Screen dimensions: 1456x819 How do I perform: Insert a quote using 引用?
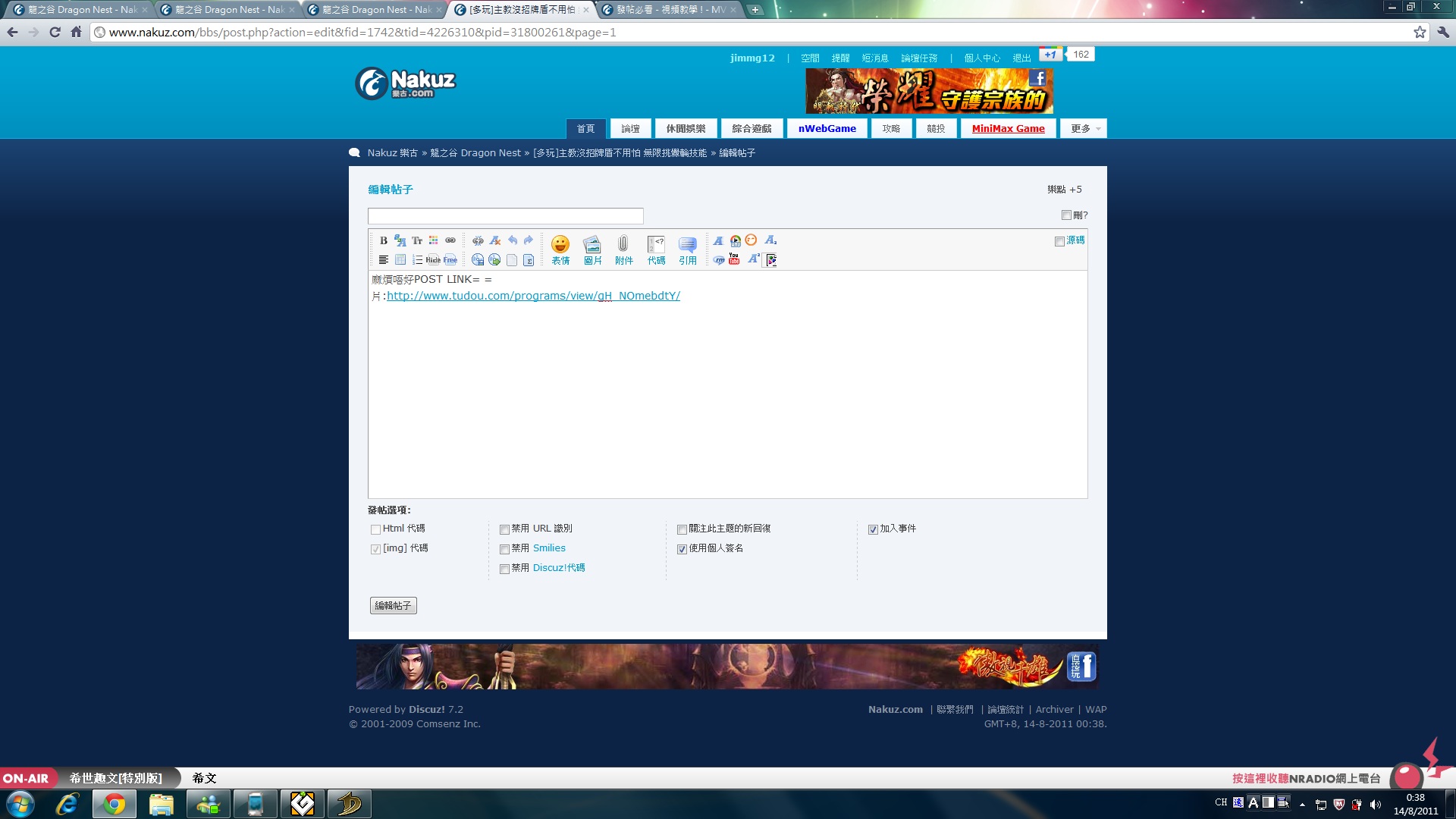click(x=687, y=249)
